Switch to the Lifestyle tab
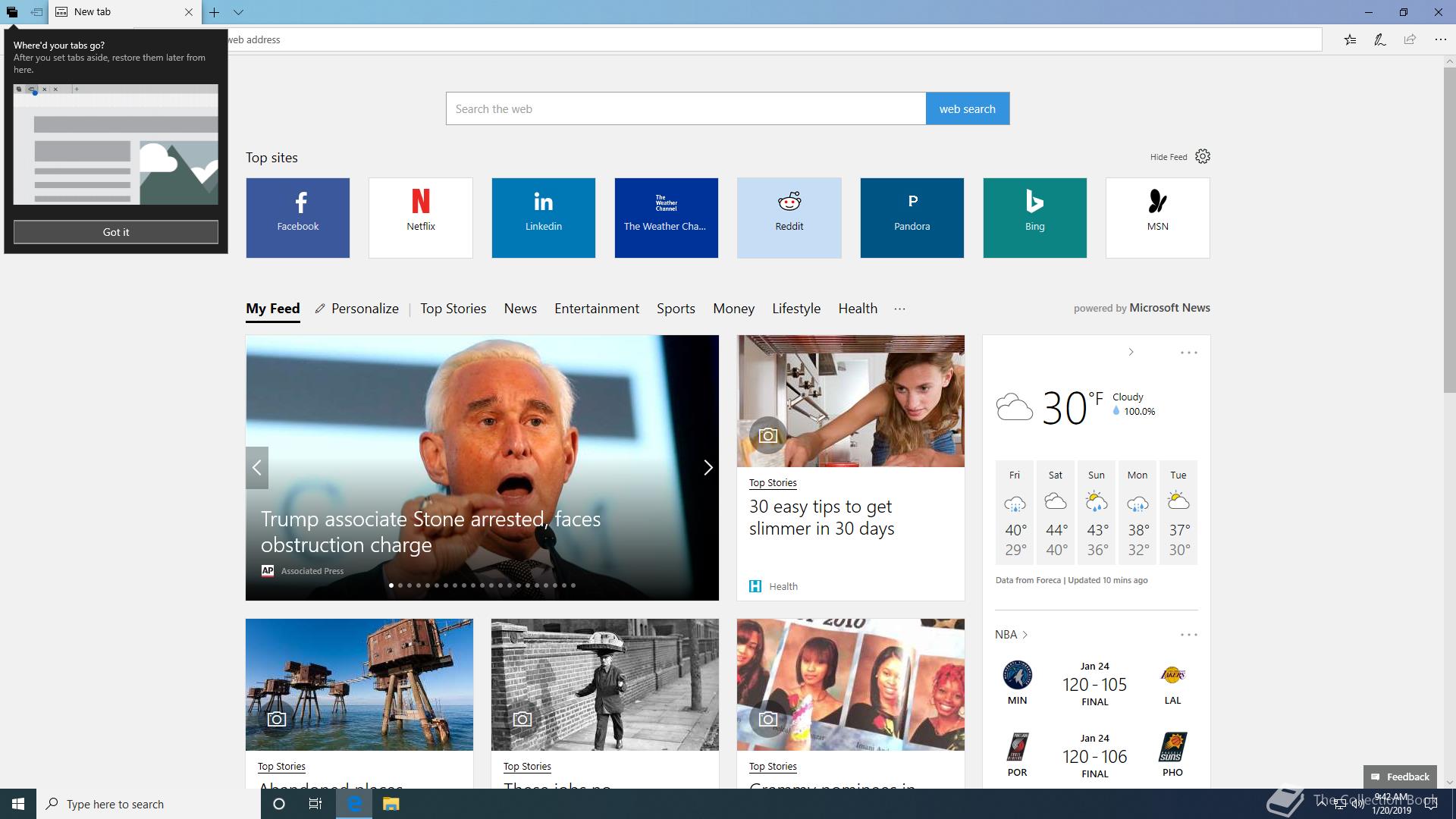 tap(796, 309)
